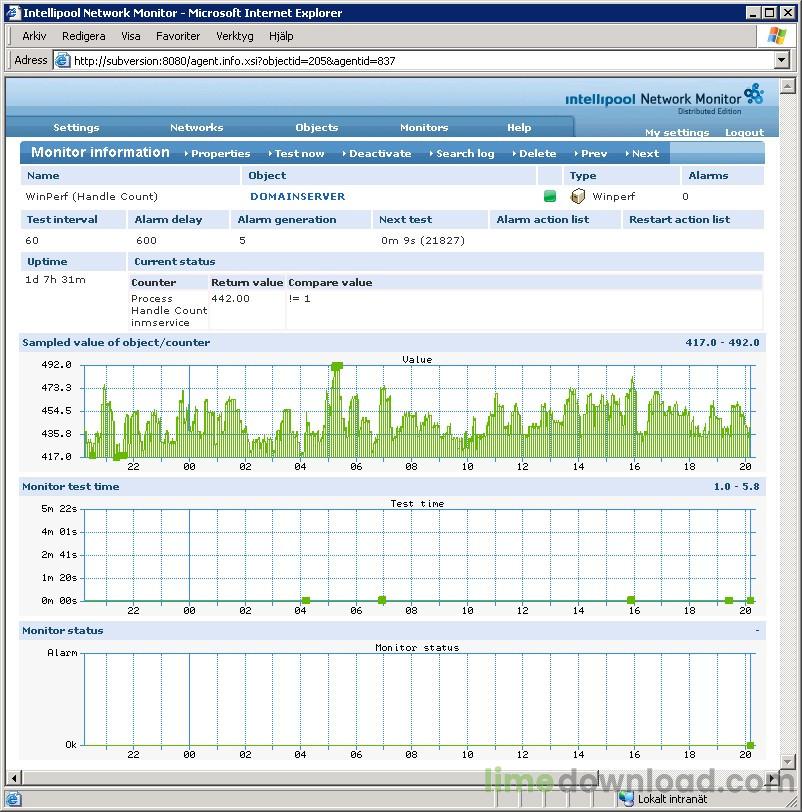
Task: Click the test time marker near 16
Action: click(x=631, y=600)
